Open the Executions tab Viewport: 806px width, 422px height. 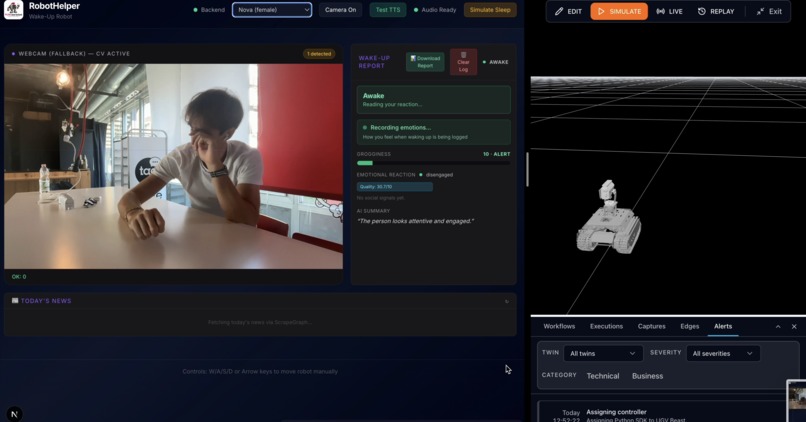pos(606,326)
